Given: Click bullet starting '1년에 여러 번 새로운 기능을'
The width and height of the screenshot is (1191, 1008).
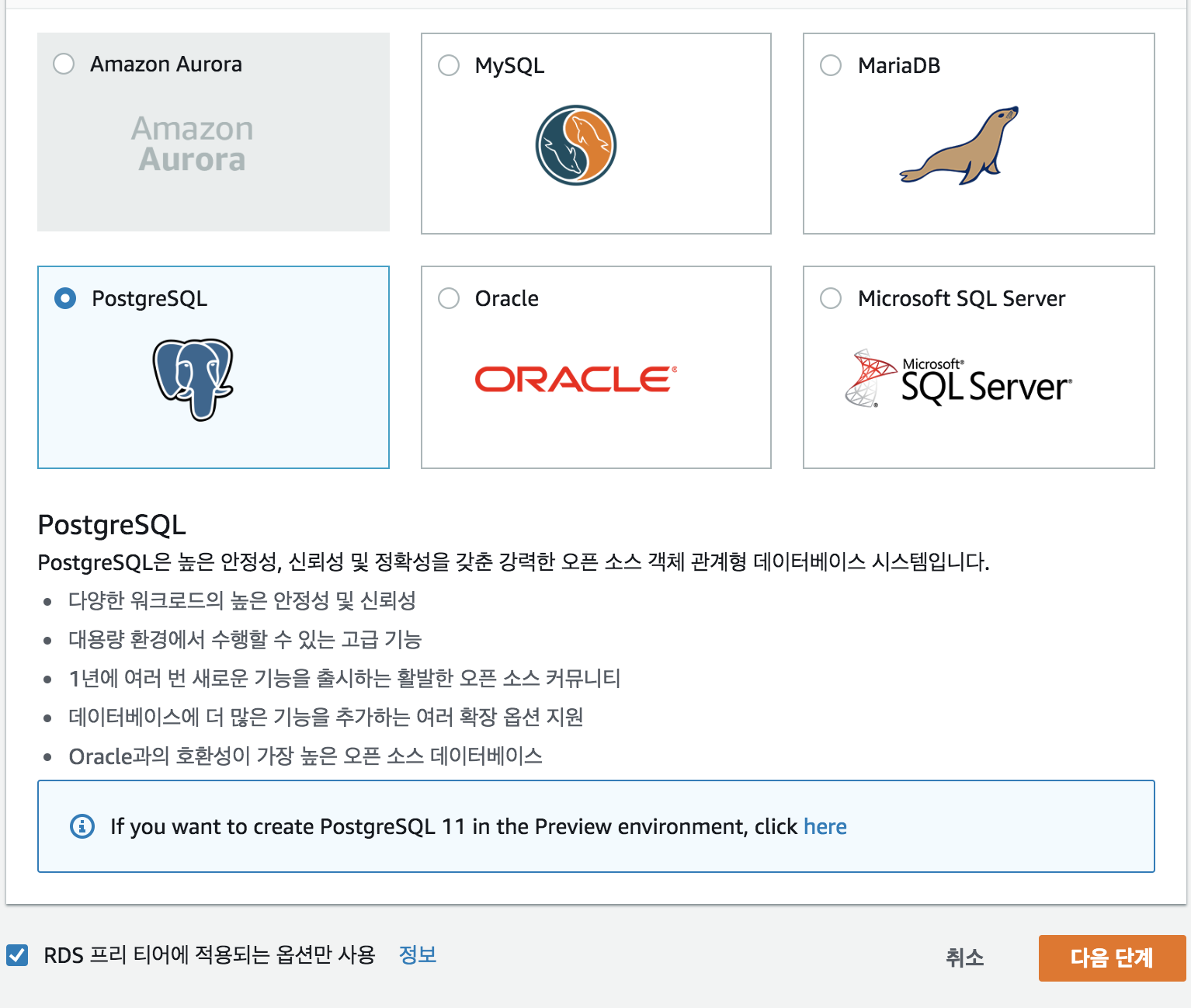Looking at the screenshot, I should pos(345,678).
